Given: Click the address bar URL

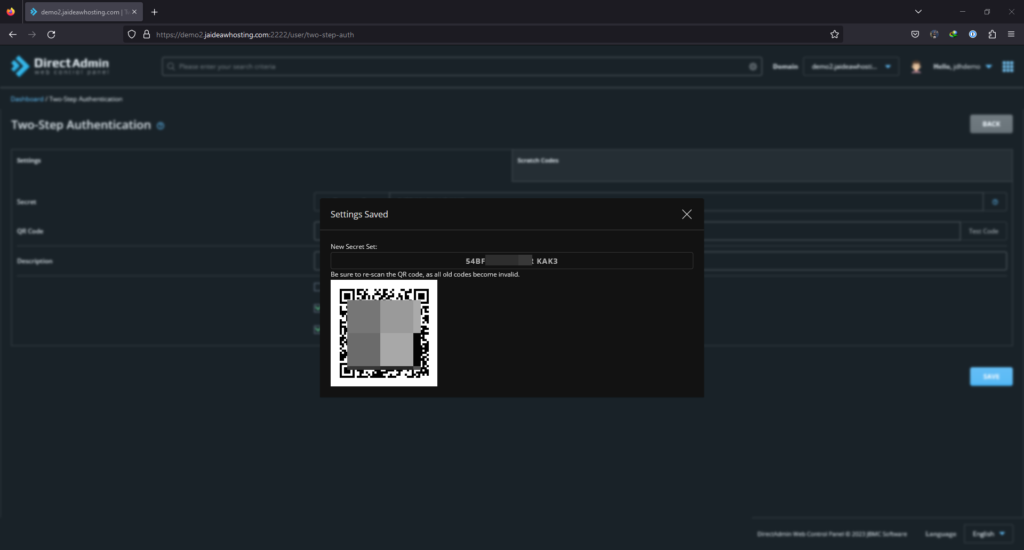Looking at the screenshot, I should pyautogui.click(x=255, y=35).
